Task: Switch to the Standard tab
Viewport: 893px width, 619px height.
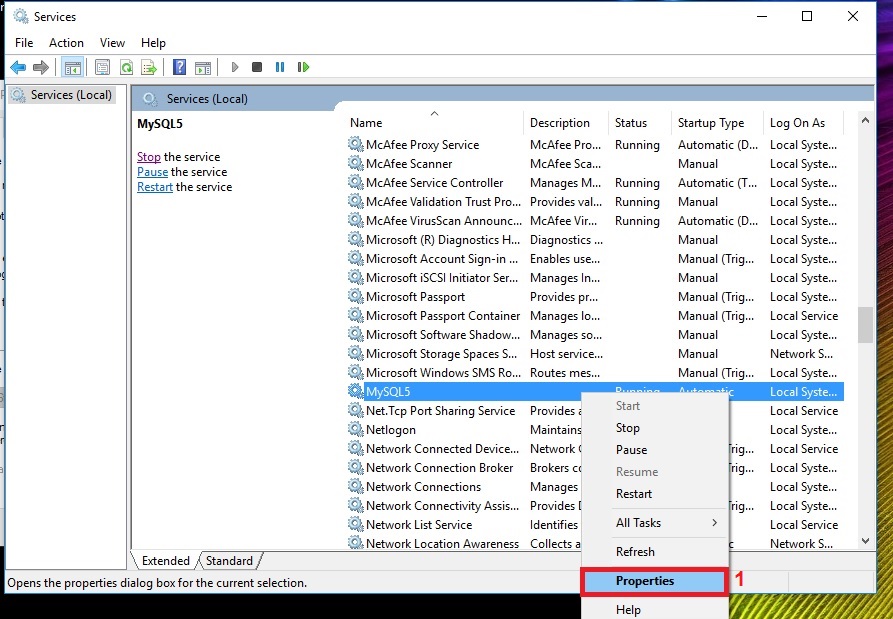Action: point(229,561)
